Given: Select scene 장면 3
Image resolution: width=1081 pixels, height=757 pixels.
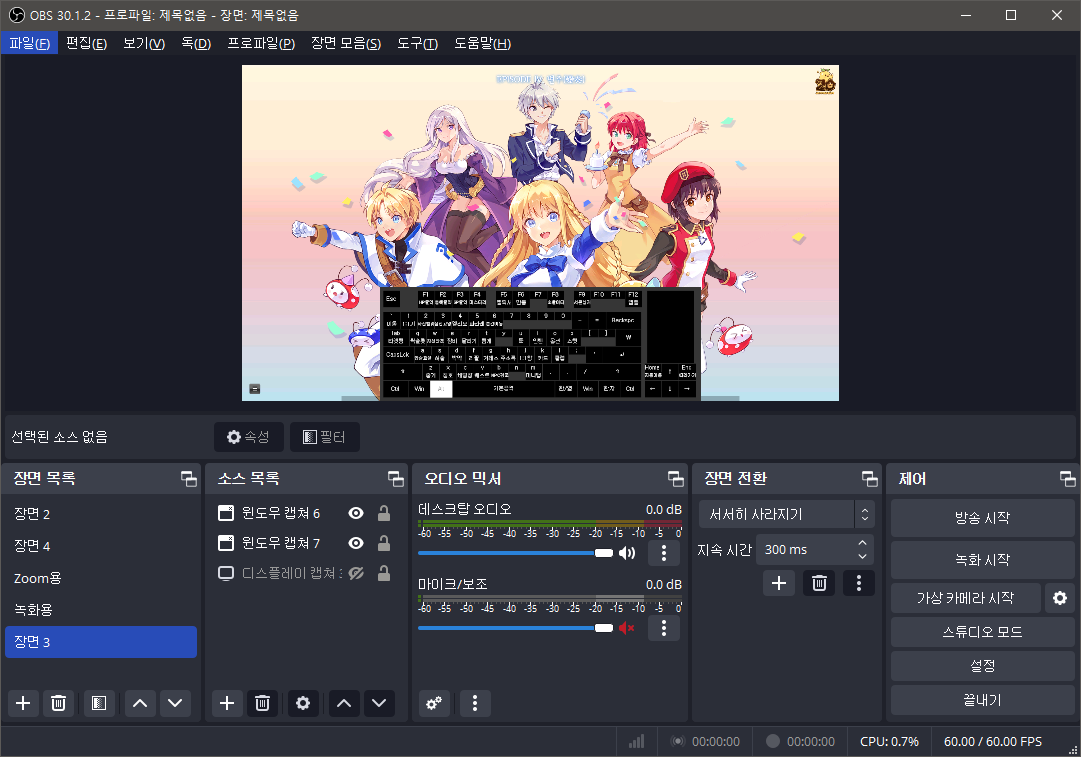Looking at the screenshot, I should 101,642.
